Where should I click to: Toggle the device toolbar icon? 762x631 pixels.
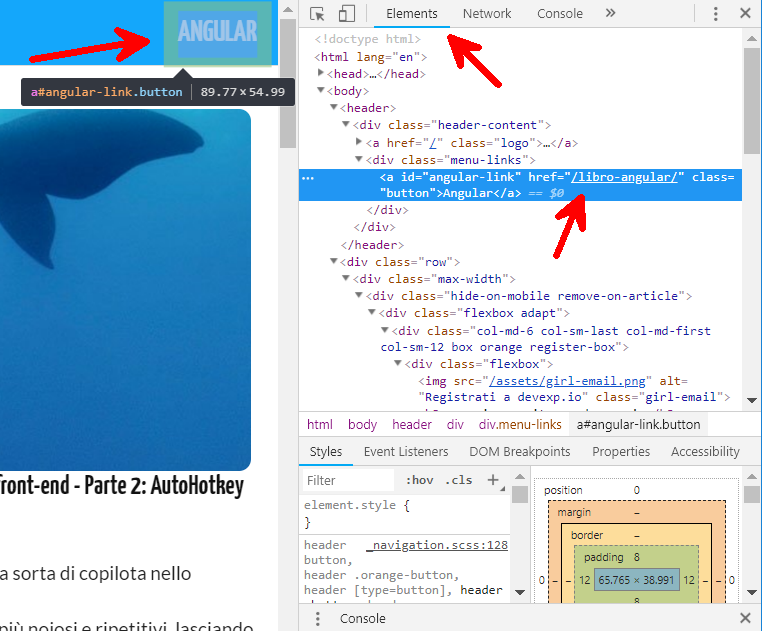[x=346, y=14]
